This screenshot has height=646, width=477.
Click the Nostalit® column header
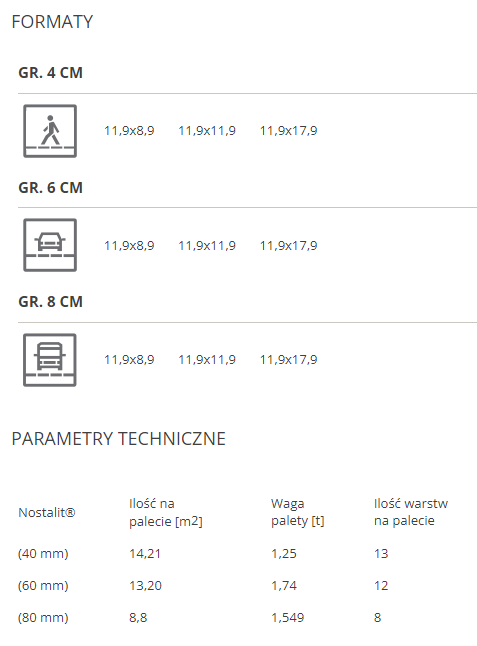tap(47, 513)
